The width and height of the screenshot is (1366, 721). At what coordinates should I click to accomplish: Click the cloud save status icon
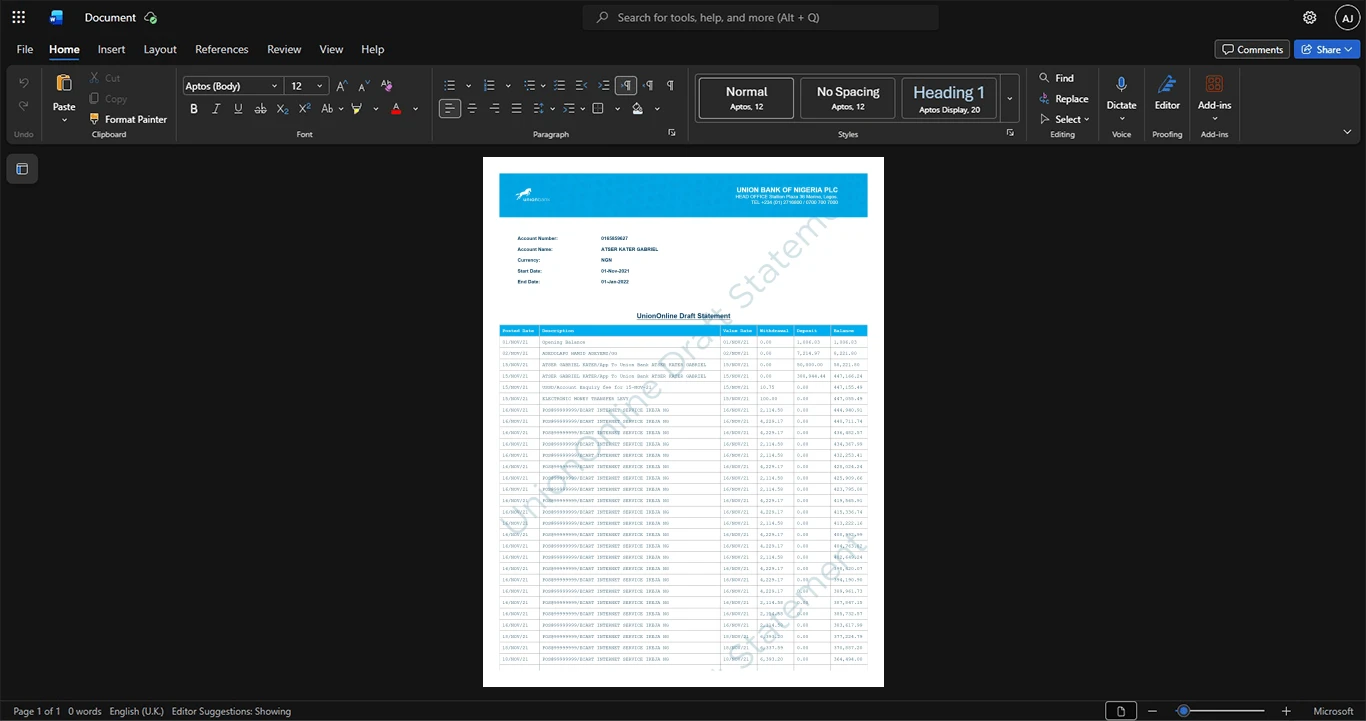pos(151,17)
